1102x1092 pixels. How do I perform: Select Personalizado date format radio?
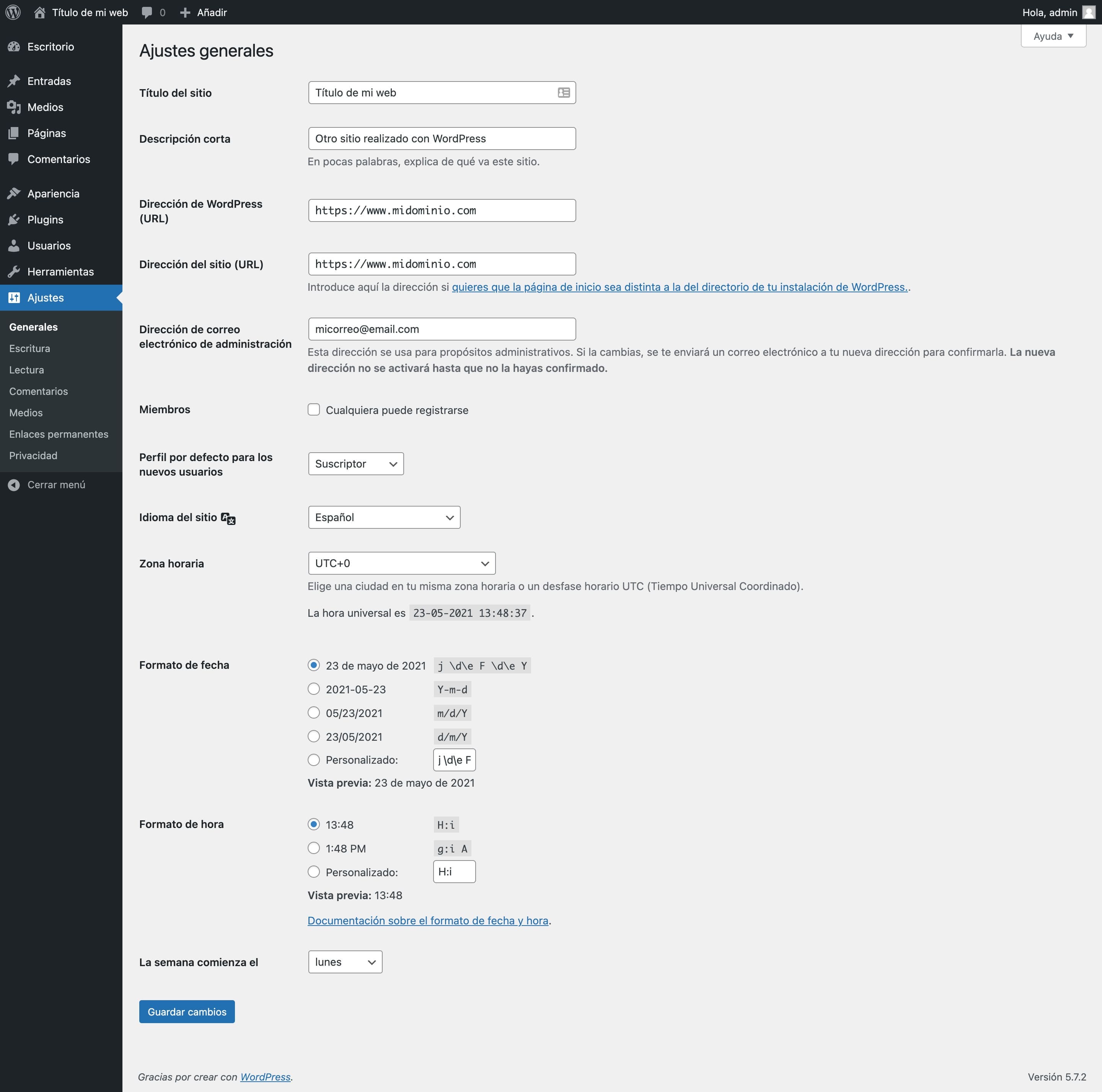314,760
